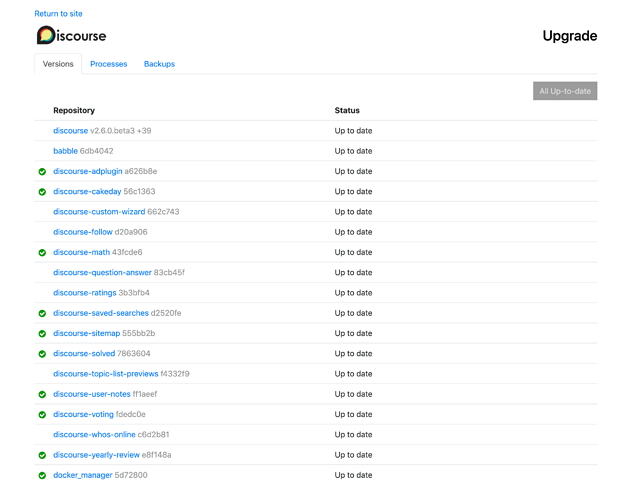
Task: Open the discourse-sitemap repository link
Action: (87, 333)
